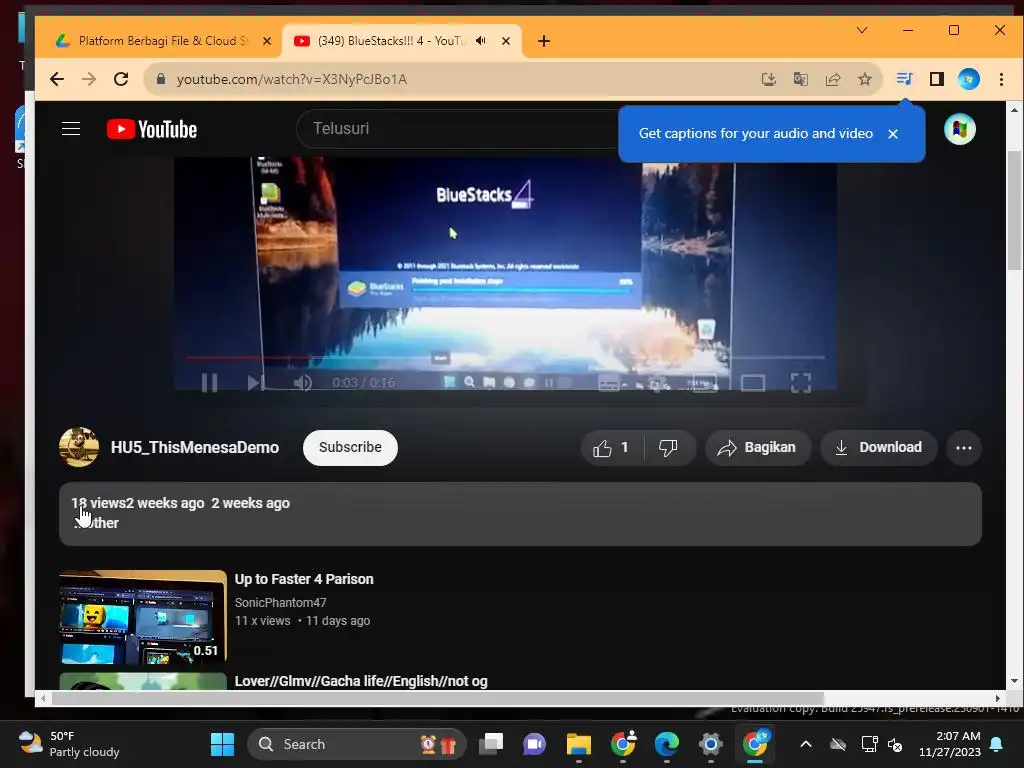This screenshot has height=768, width=1024.
Task: Close the BlueStacks YouTube tab
Action: pyautogui.click(x=505, y=41)
